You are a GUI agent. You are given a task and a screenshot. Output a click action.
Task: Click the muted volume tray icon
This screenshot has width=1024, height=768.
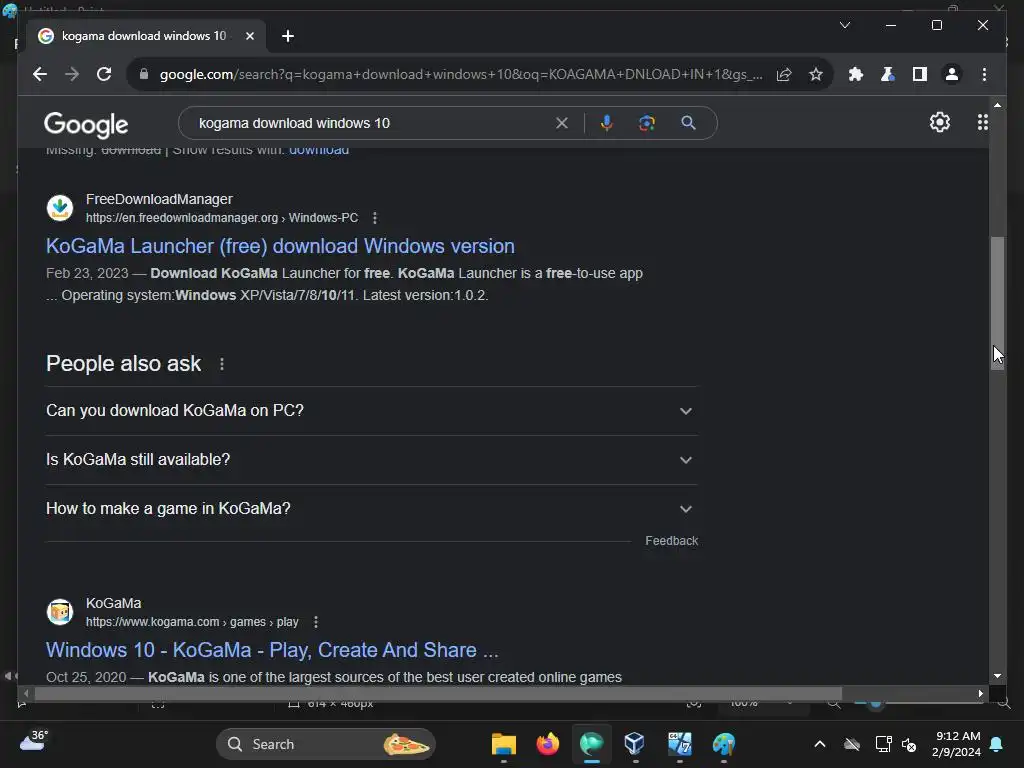click(x=909, y=744)
